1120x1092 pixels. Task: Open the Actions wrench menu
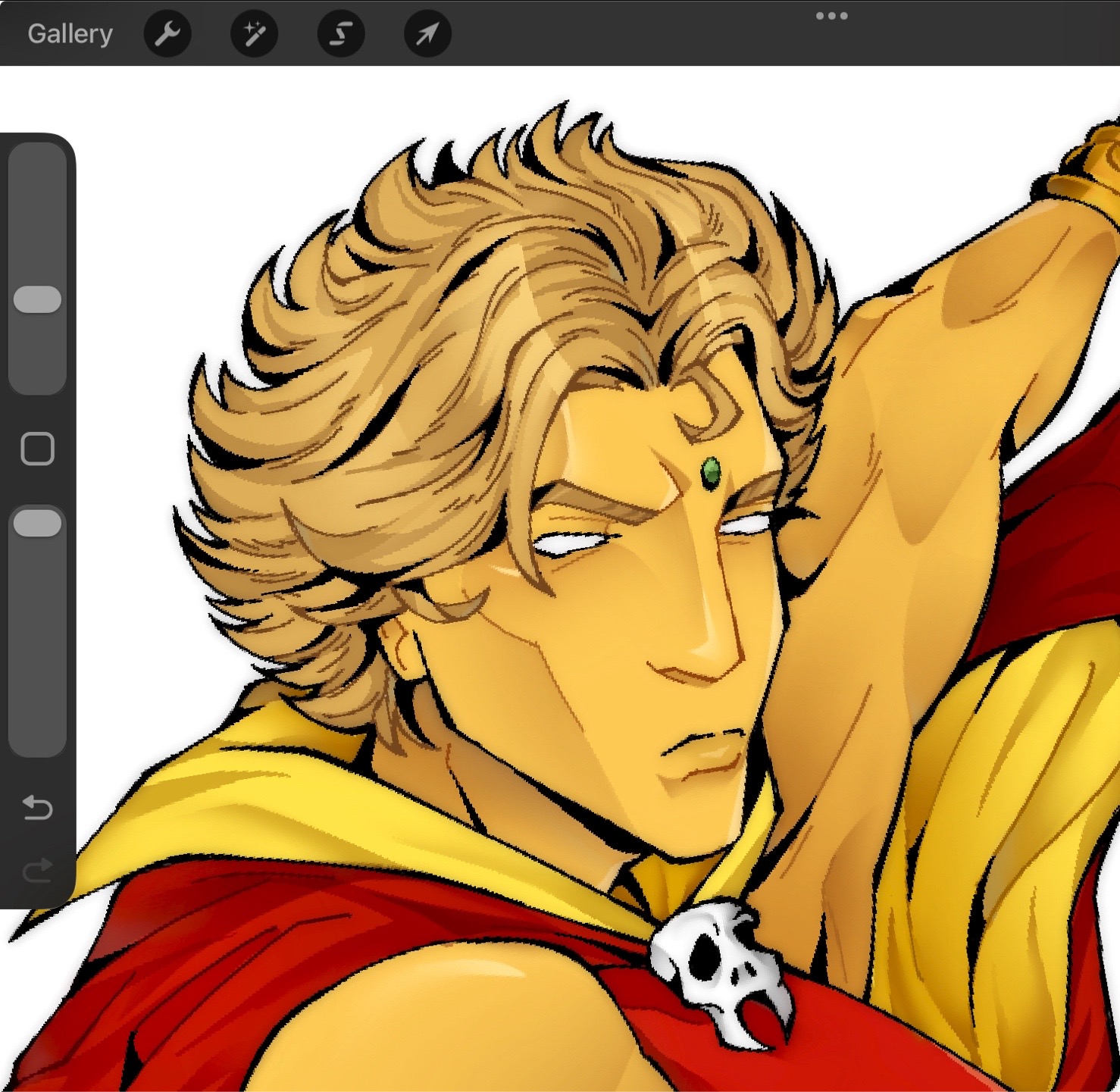click(x=167, y=34)
